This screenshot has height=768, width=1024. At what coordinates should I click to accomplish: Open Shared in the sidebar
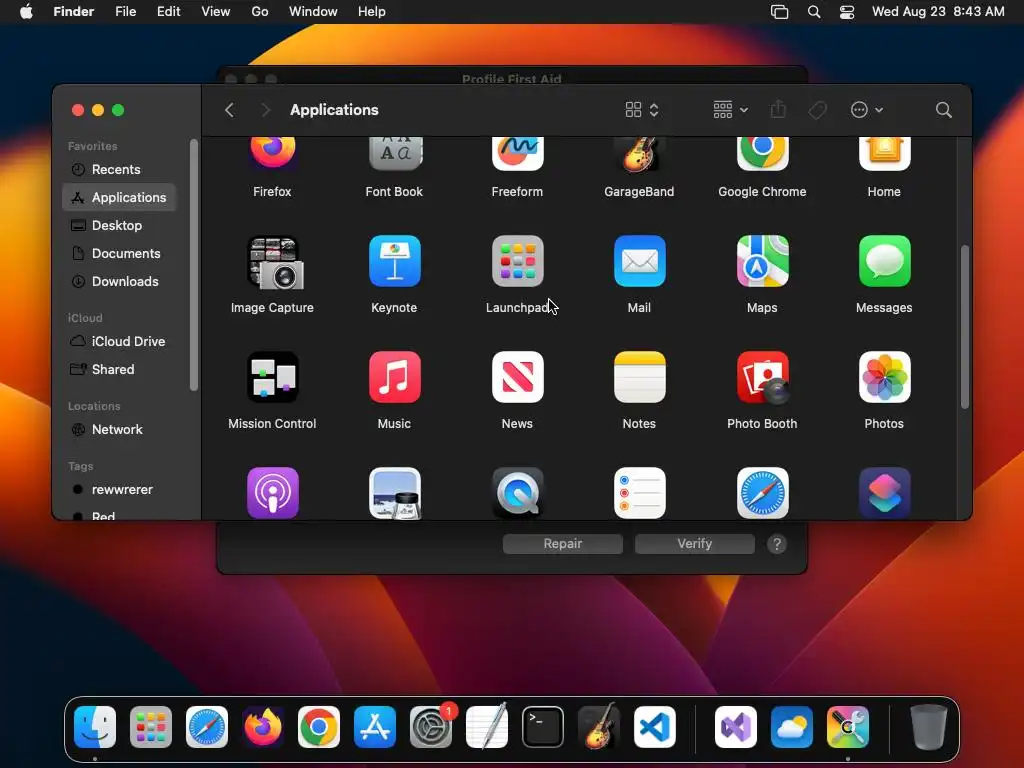pyautogui.click(x=119, y=370)
